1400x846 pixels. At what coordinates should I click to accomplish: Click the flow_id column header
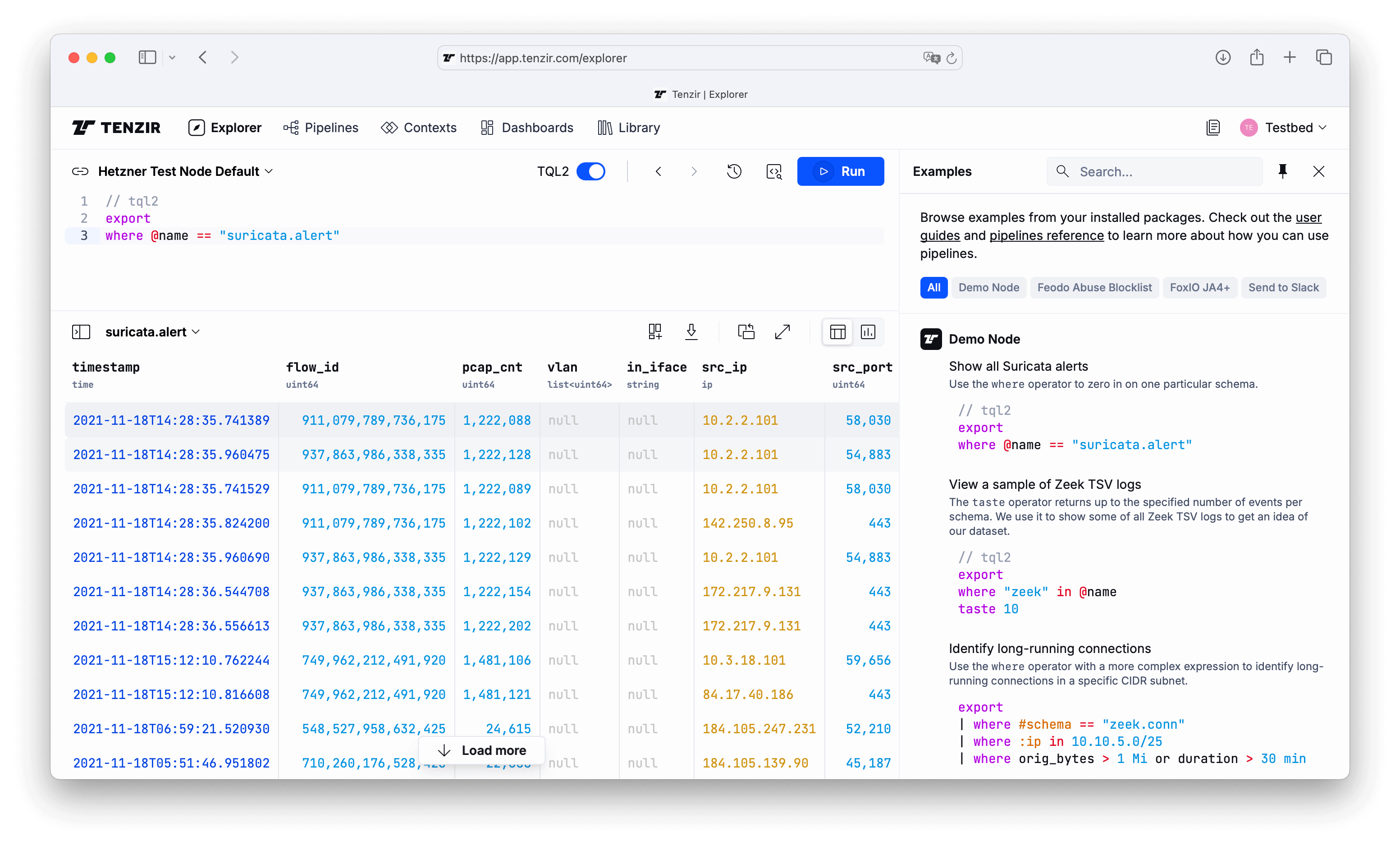tap(312, 367)
